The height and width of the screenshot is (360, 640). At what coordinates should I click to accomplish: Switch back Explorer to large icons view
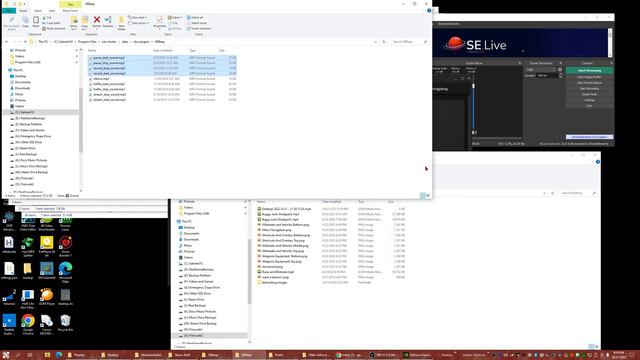point(597,347)
